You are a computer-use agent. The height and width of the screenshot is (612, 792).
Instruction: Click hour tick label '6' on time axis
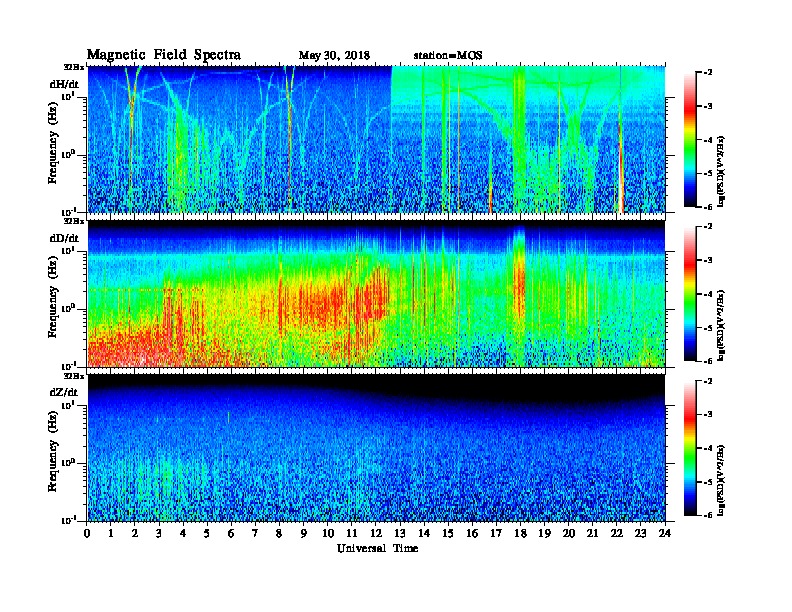(232, 533)
